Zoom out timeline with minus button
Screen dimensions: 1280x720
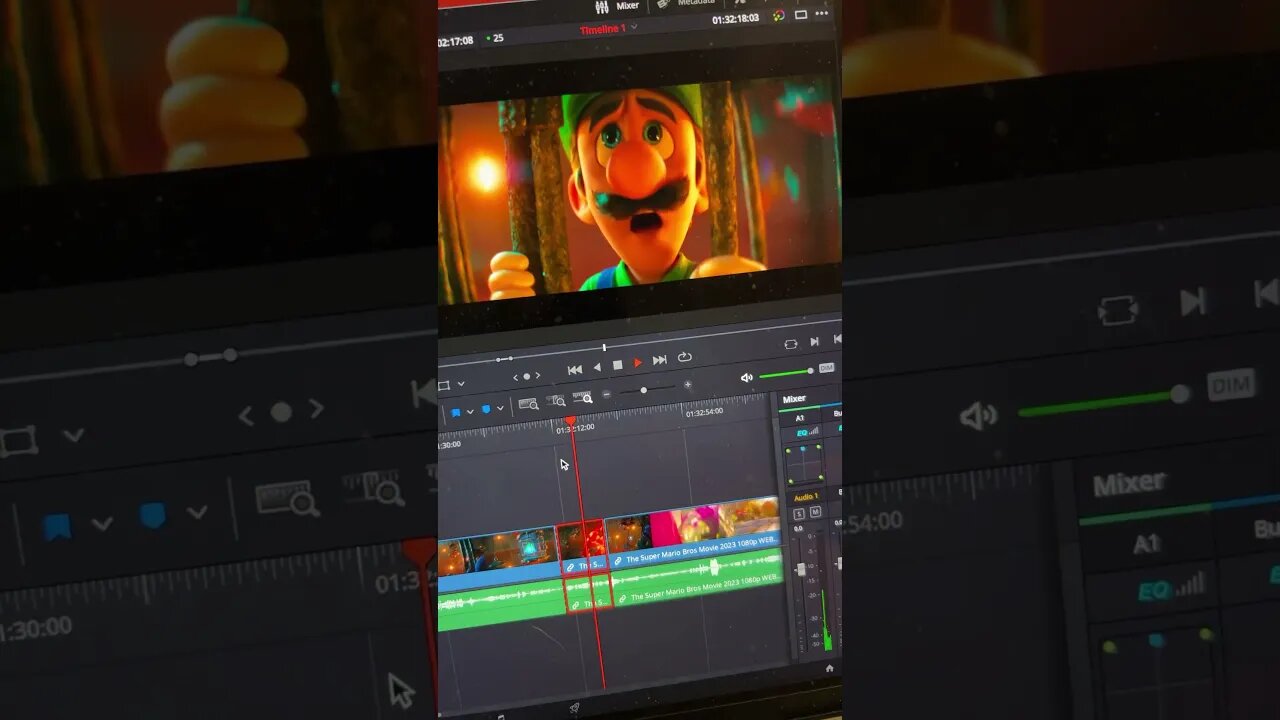pos(607,394)
